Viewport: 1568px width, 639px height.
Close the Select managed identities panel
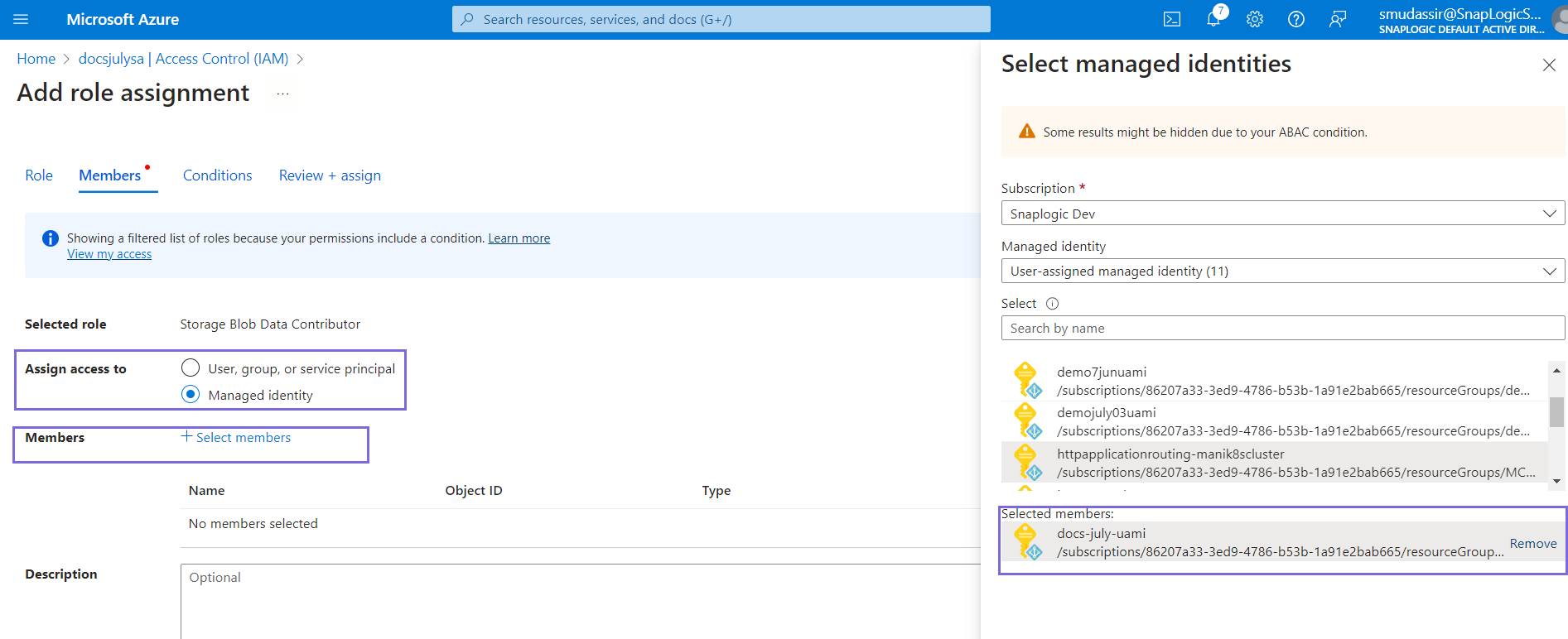click(1548, 65)
